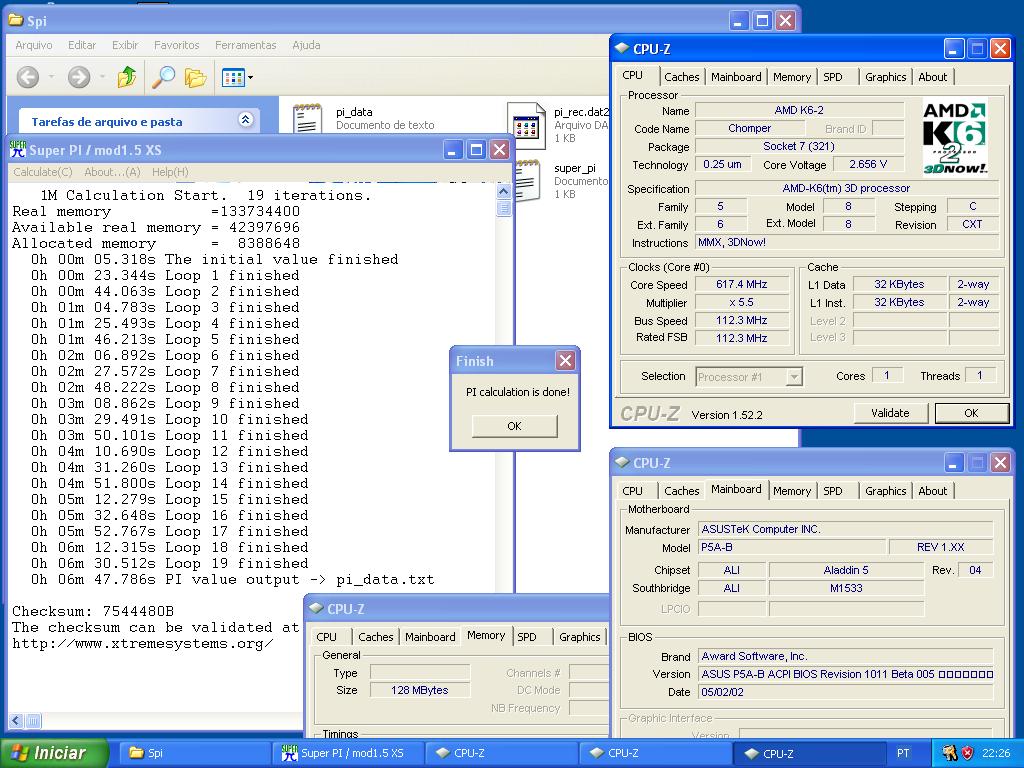
Task: Switch to SPD tab in top CPU-Z window
Action: tap(833, 76)
